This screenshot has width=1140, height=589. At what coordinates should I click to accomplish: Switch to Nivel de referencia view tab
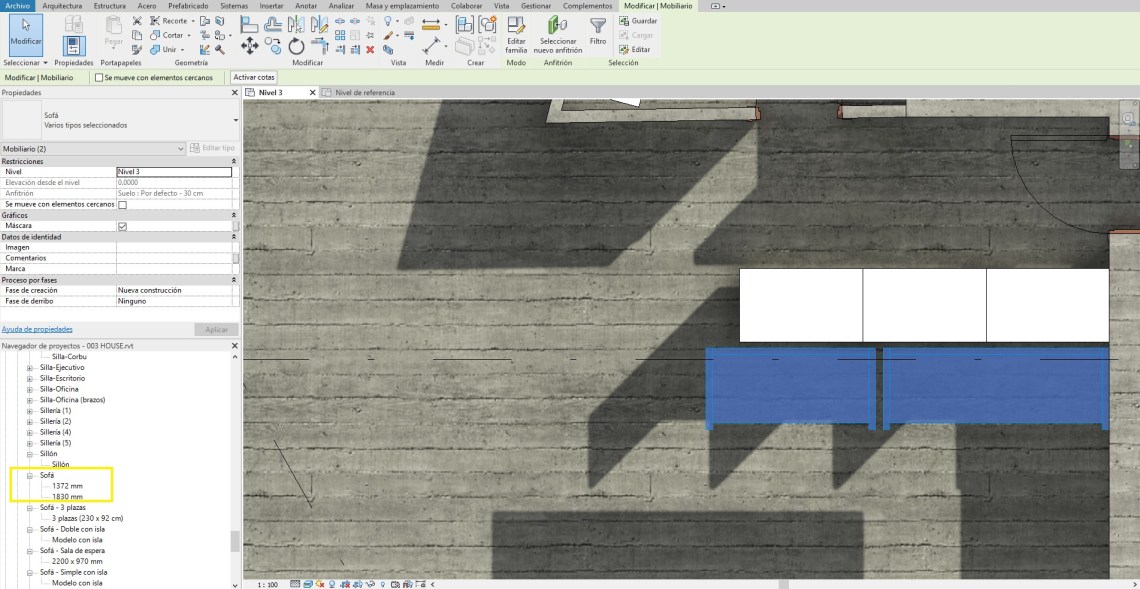[x=364, y=92]
